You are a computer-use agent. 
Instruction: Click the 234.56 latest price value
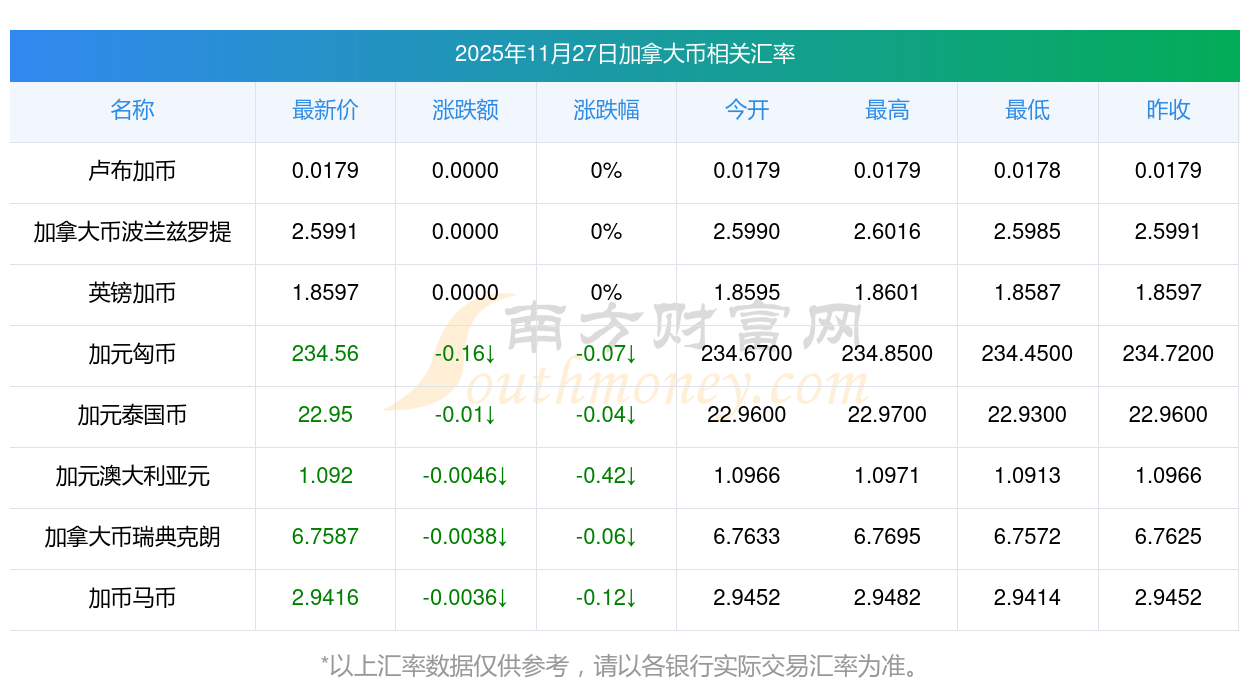click(325, 354)
